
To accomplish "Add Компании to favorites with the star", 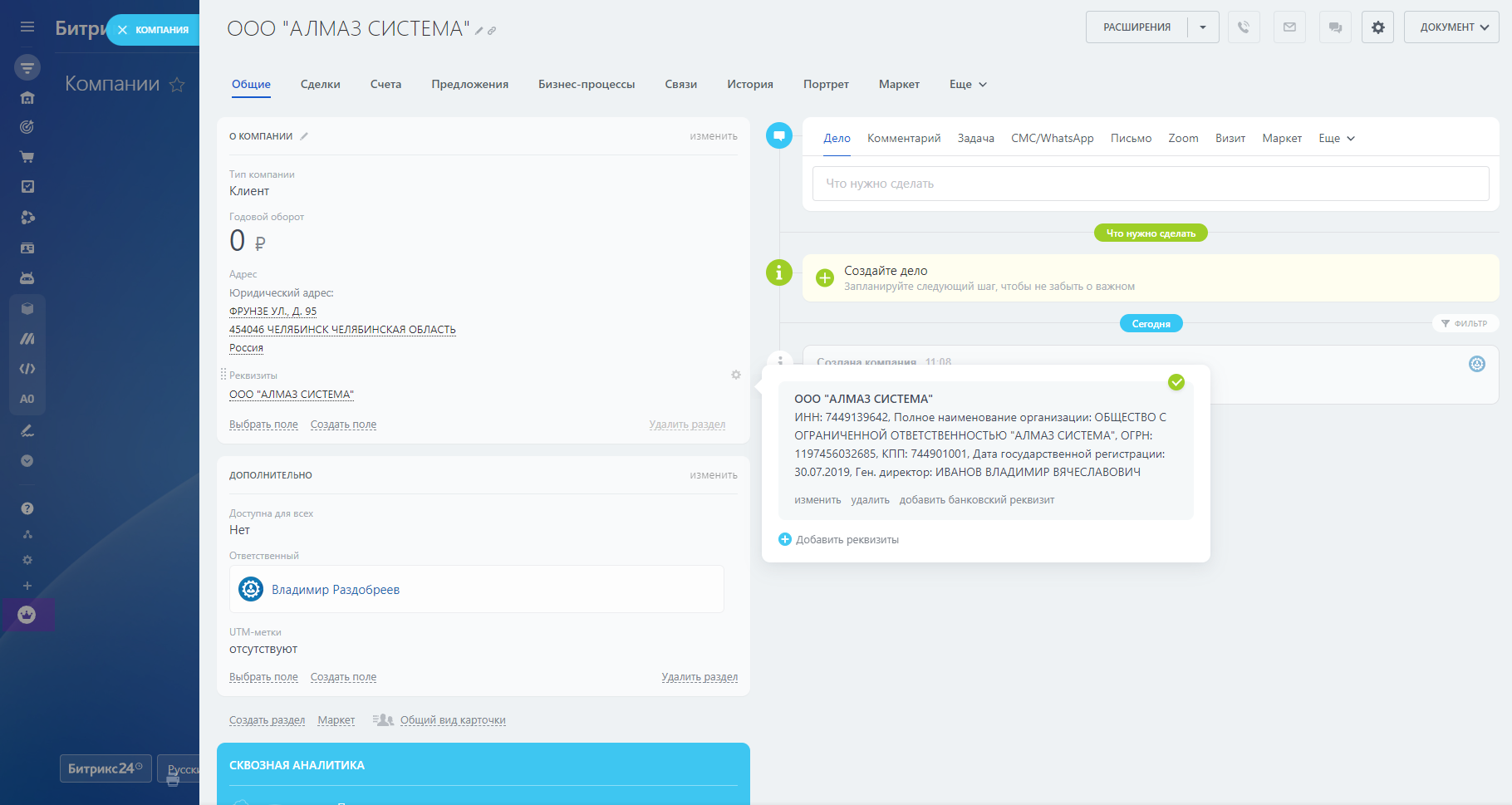I will [x=177, y=84].
